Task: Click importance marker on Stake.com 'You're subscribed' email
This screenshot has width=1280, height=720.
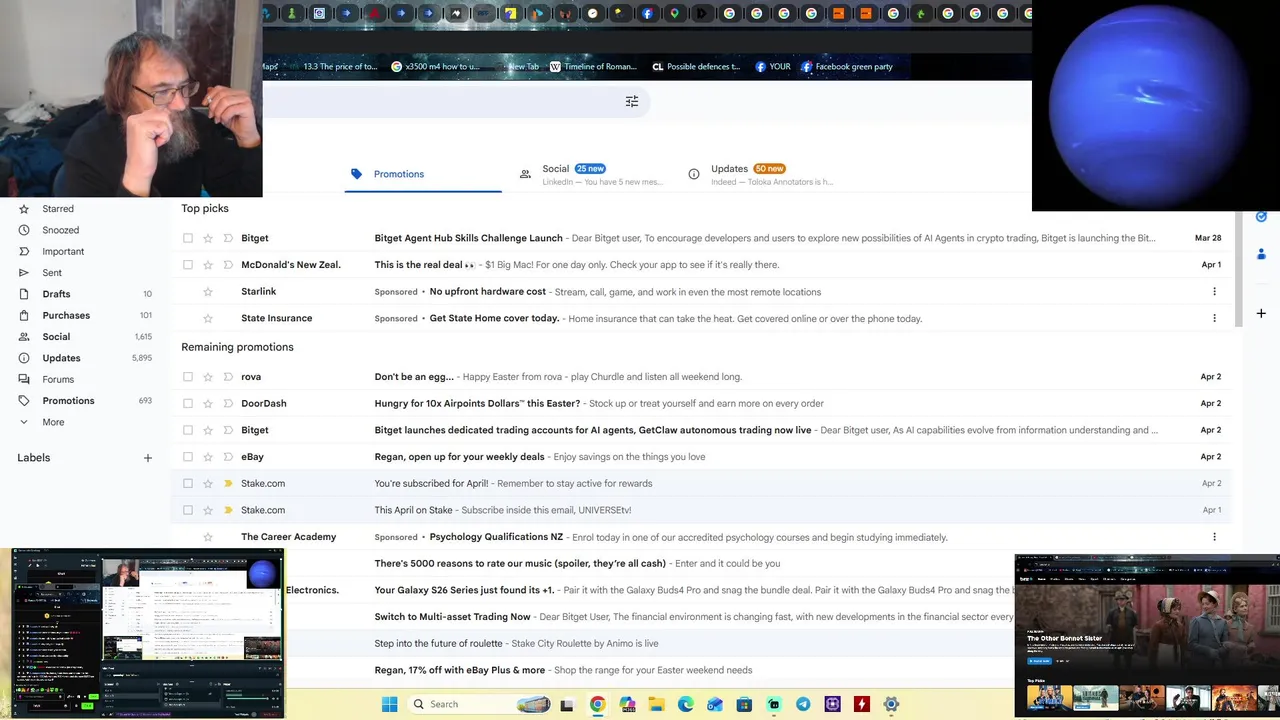Action: coord(228,483)
